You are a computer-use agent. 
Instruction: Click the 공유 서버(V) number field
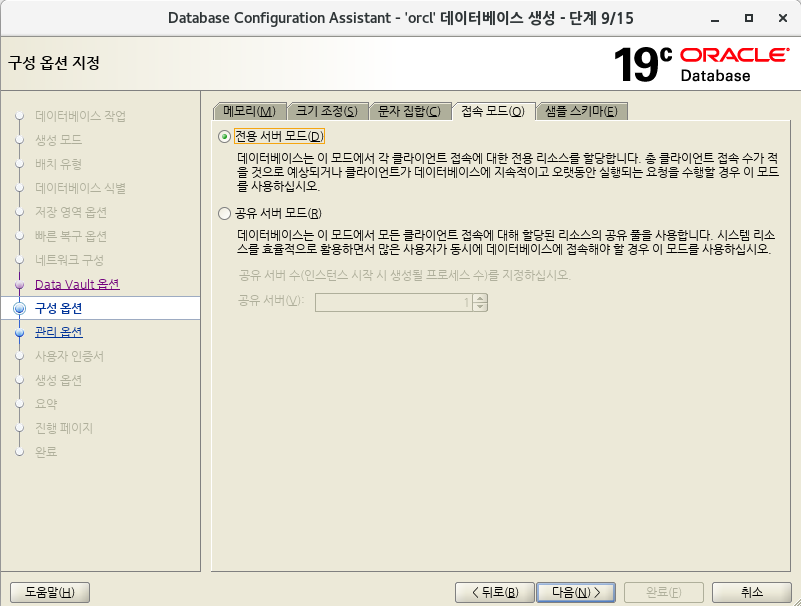[394, 302]
